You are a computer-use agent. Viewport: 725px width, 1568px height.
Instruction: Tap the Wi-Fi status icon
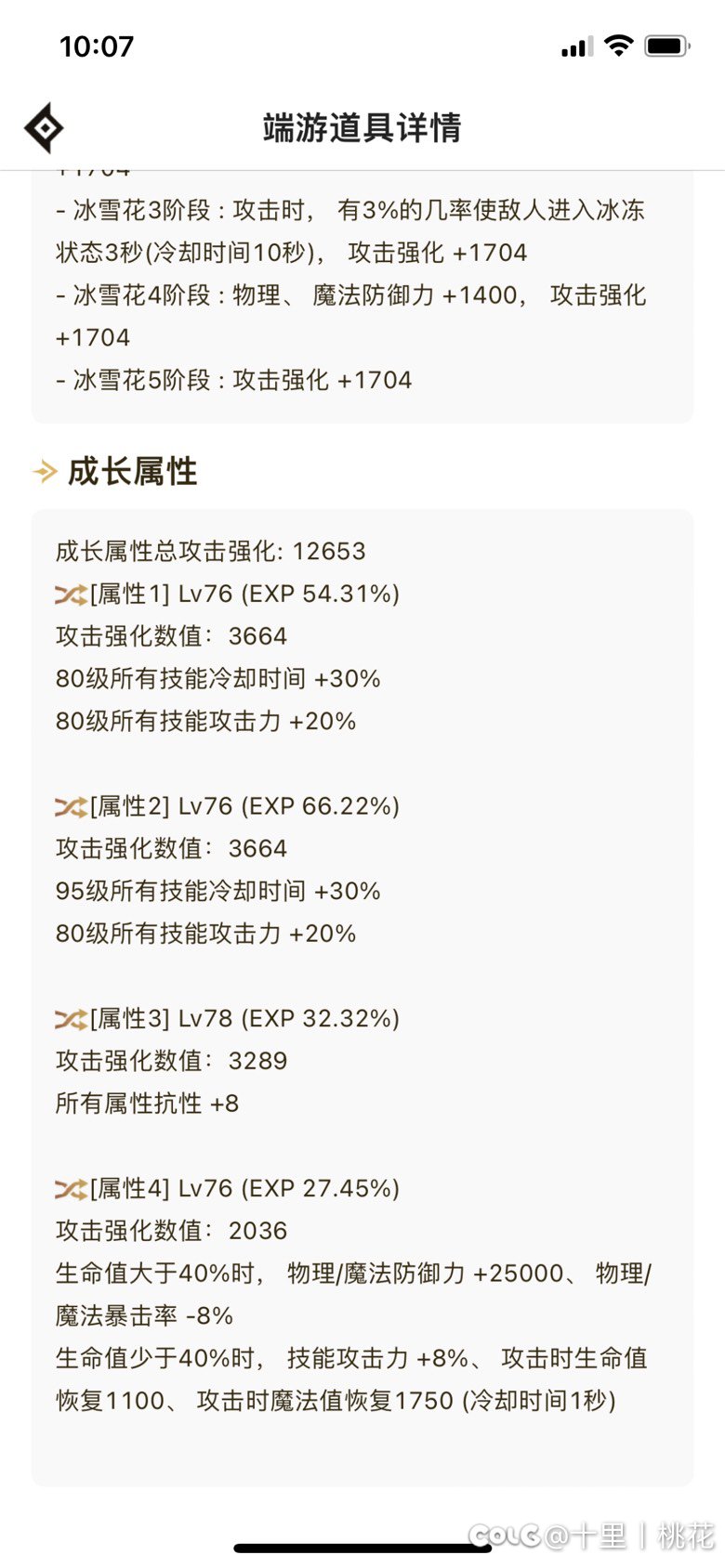(x=618, y=46)
